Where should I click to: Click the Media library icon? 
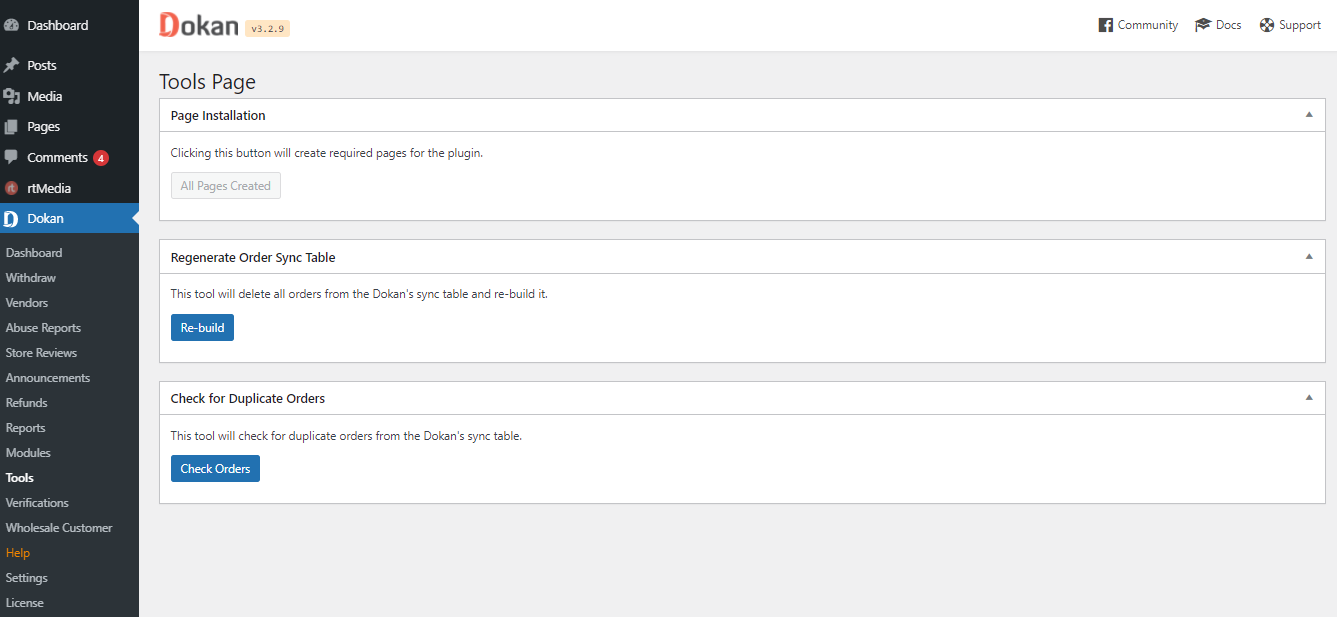click(12, 96)
